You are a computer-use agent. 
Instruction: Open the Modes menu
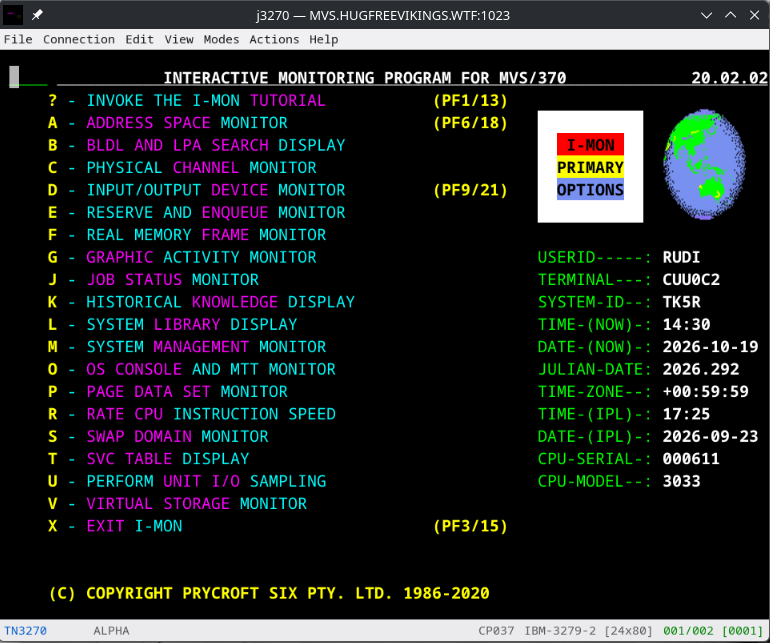pos(221,39)
